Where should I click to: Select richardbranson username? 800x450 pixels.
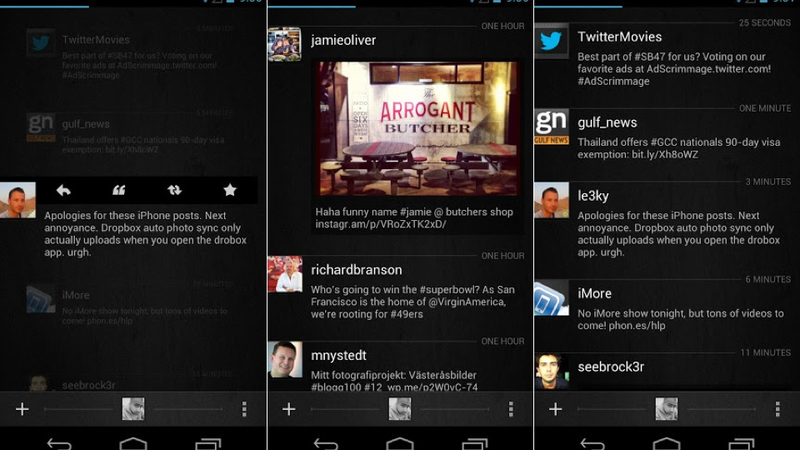(x=357, y=270)
